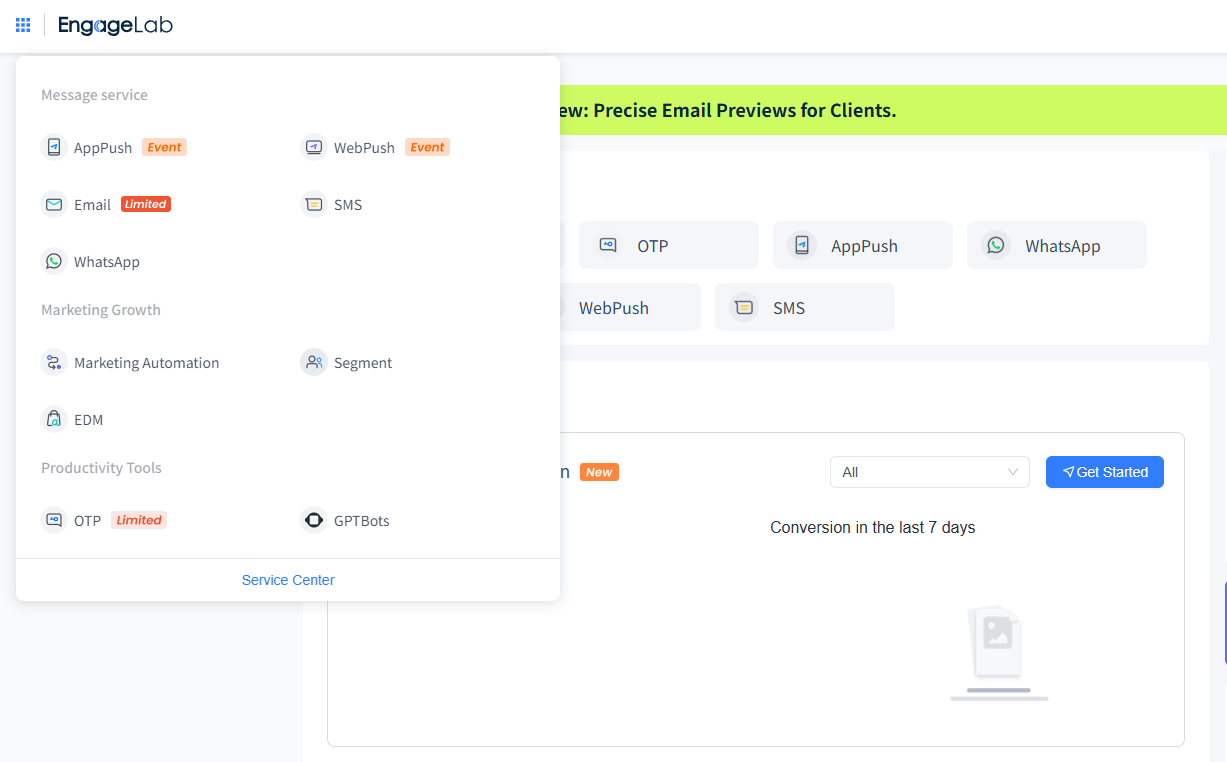Viewport: 1227px width, 762px height.
Task: Click the SMS icon in service menu
Action: point(314,204)
